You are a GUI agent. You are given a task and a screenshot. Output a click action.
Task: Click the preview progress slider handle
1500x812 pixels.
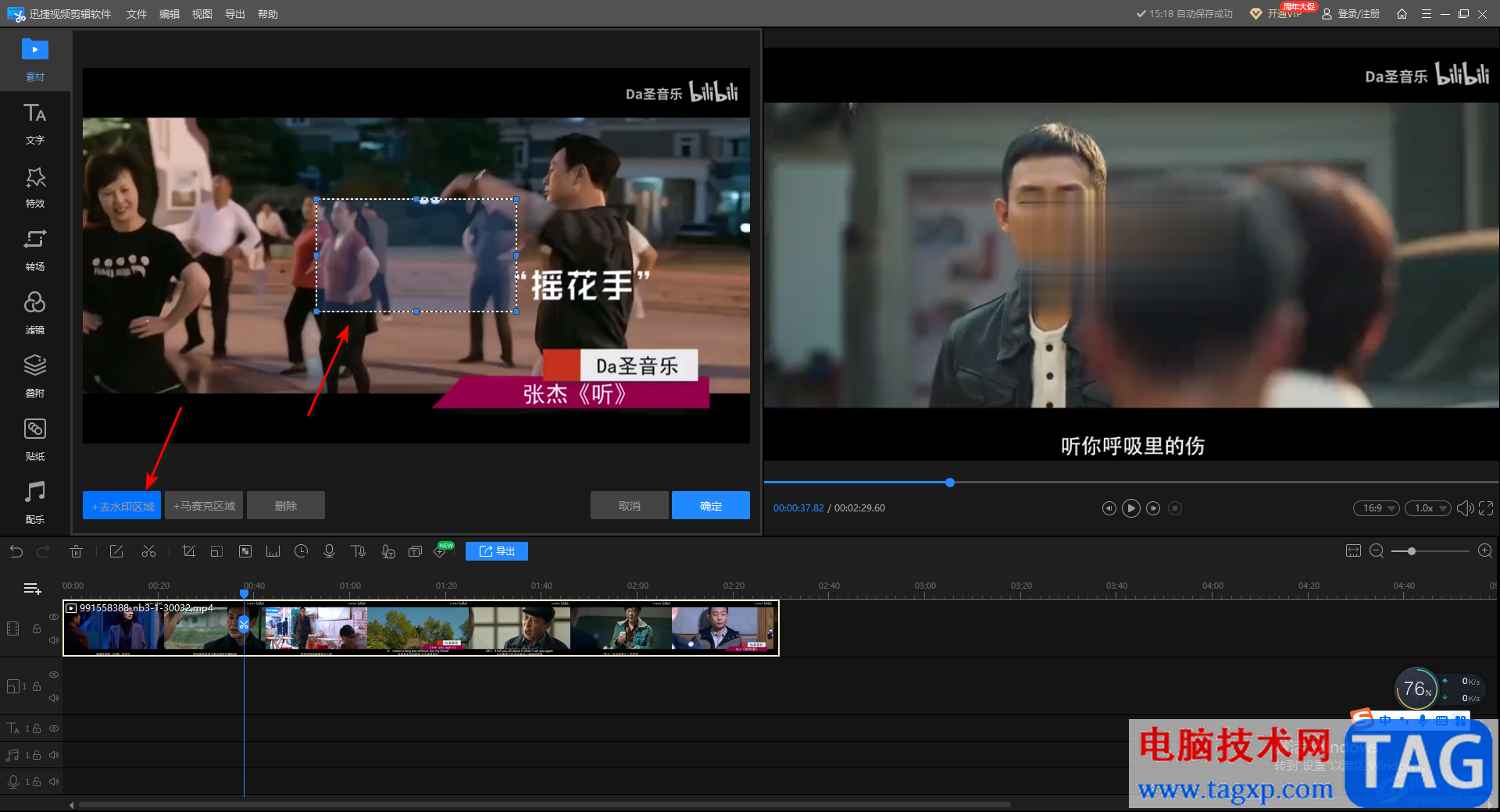pos(950,483)
